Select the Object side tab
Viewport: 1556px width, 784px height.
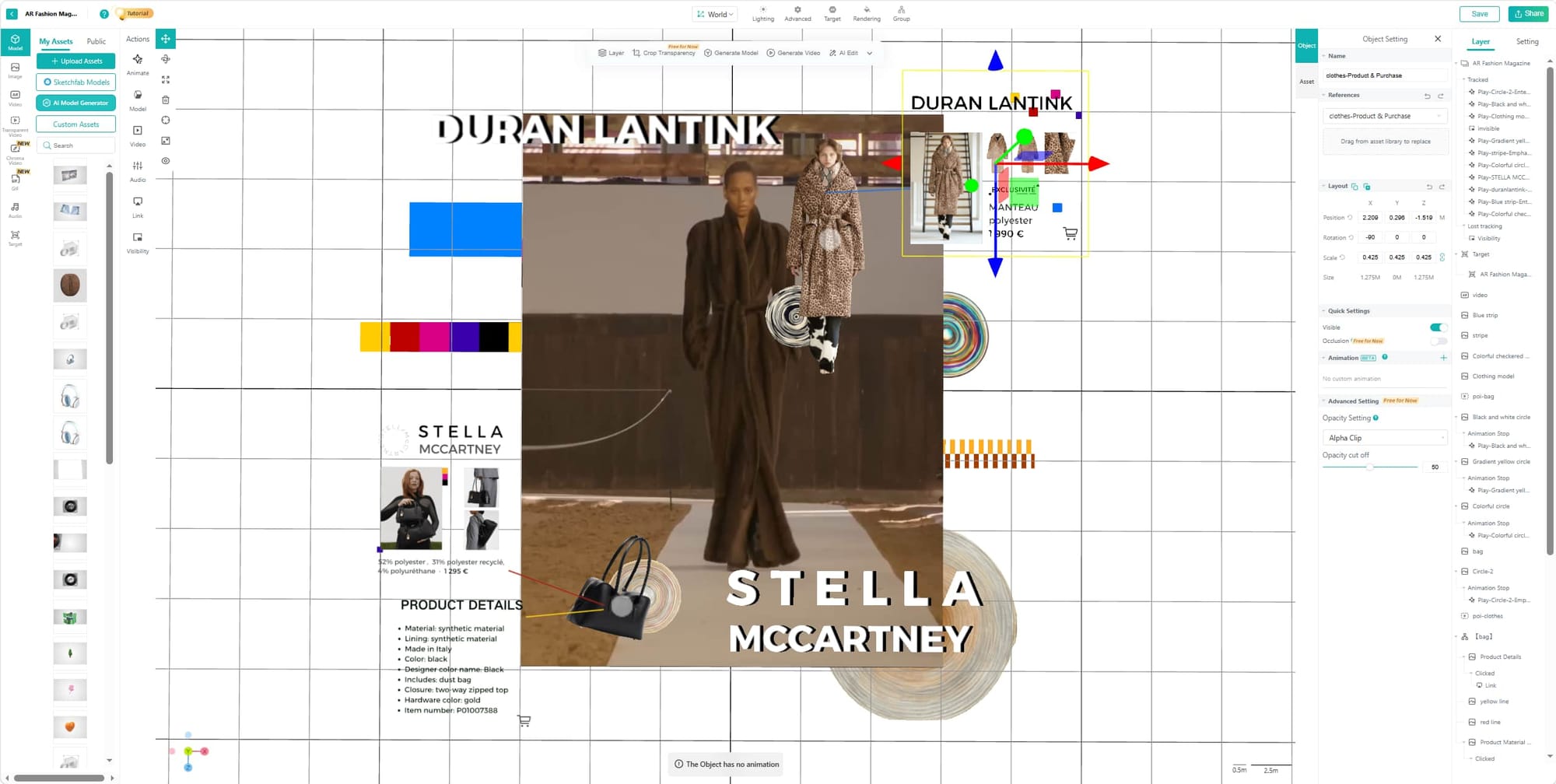pos(1306,45)
